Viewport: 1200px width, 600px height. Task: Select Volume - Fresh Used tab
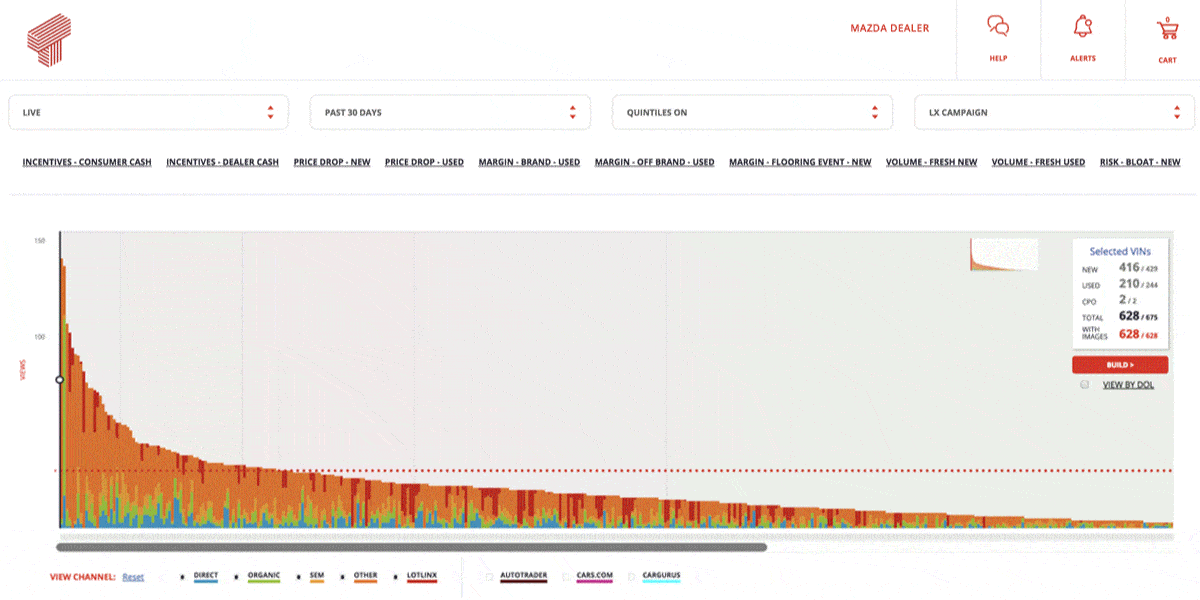coord(1038,162)
